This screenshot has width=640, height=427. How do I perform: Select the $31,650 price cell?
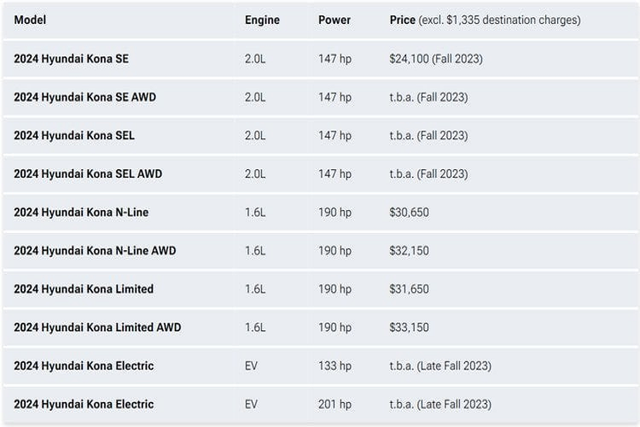click(410, 289)
